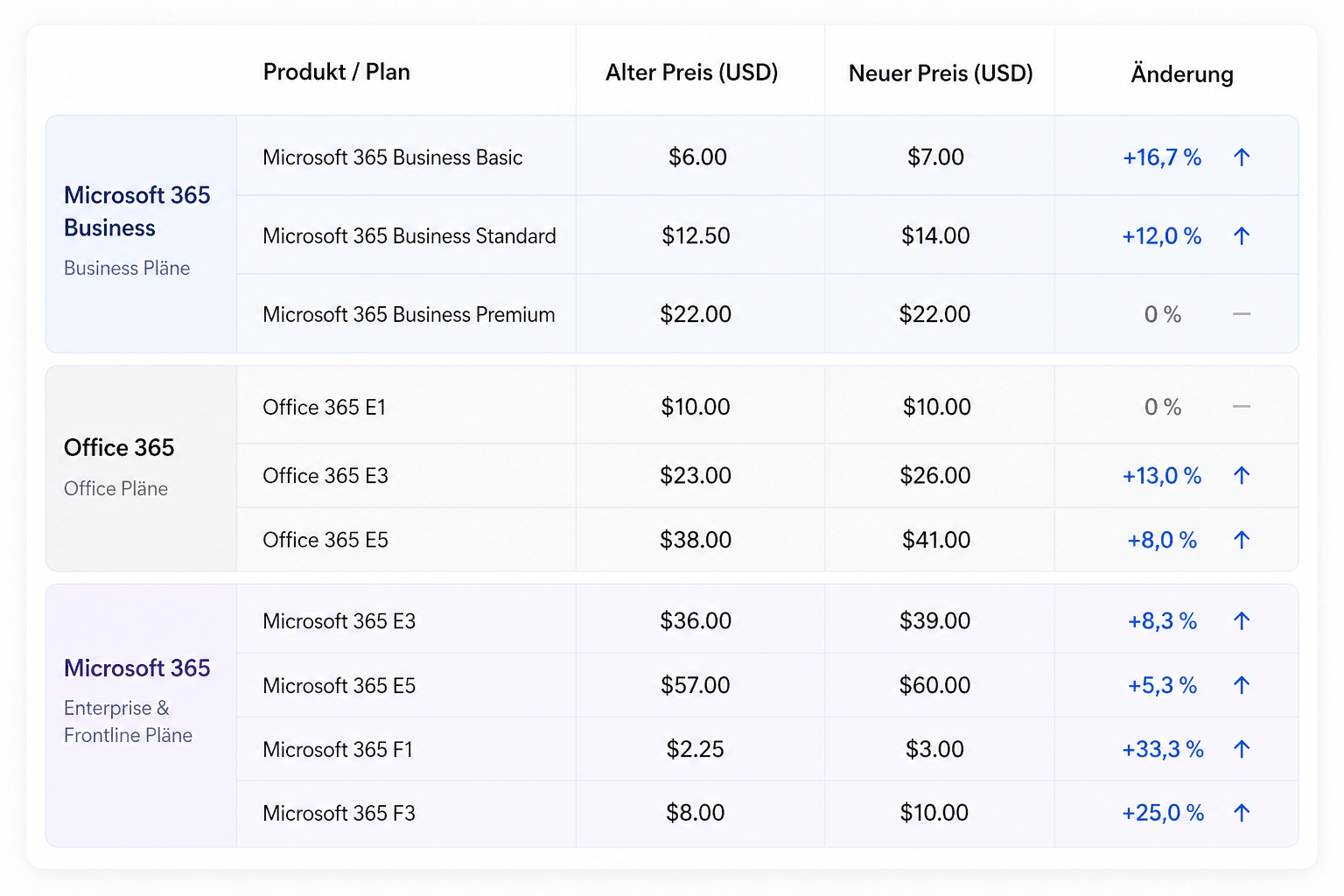The image size is (1344, 896).
Task: Click the new price $41.00
Action: click(x=936, y=539)
